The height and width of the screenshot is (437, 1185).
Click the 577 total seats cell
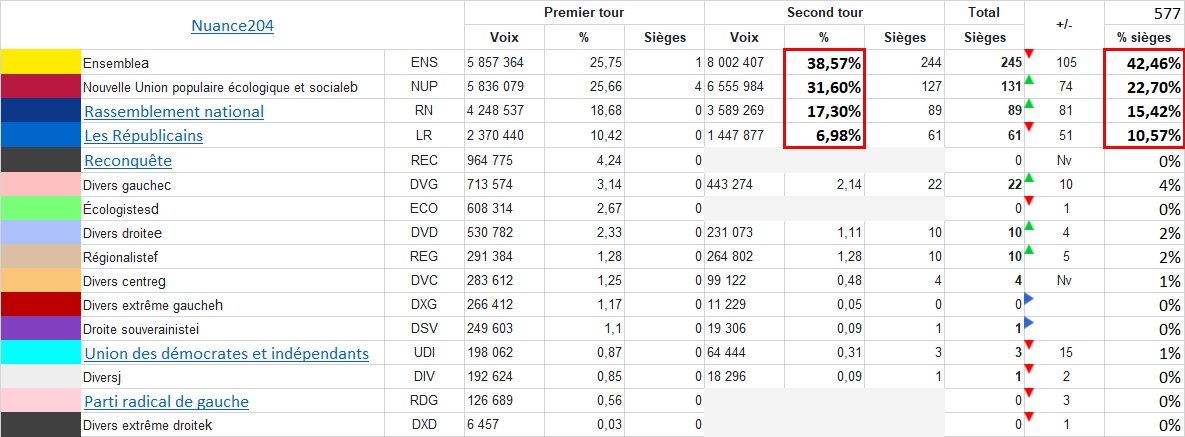[1144, 12]
